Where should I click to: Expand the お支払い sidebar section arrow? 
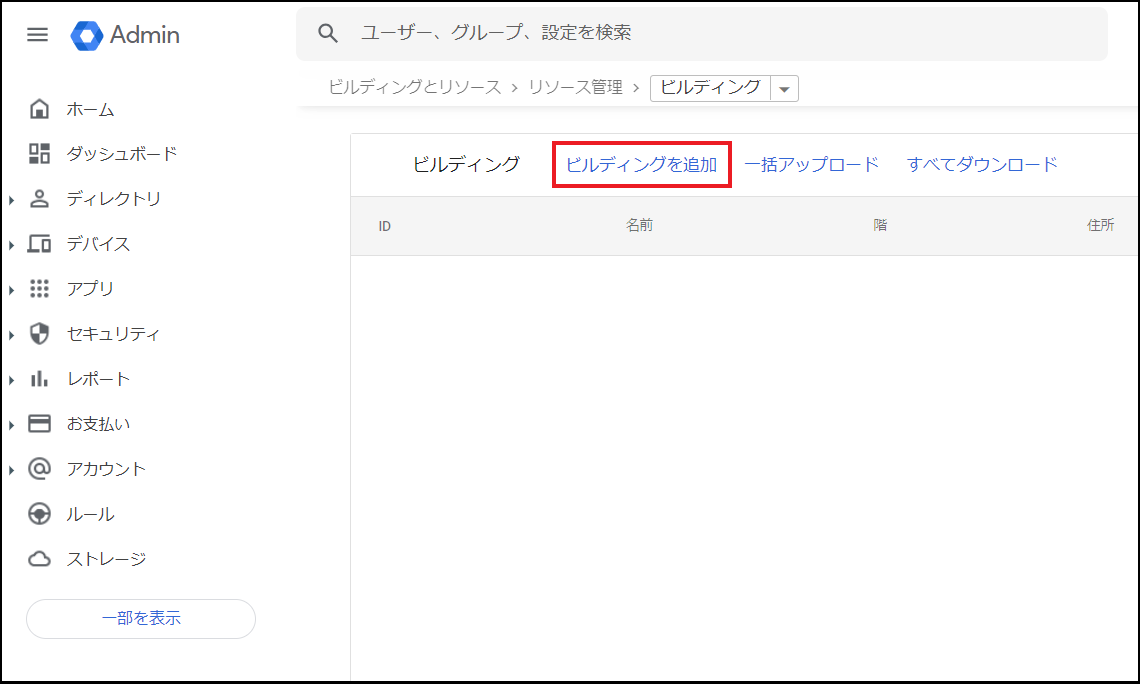pos(11,425)
